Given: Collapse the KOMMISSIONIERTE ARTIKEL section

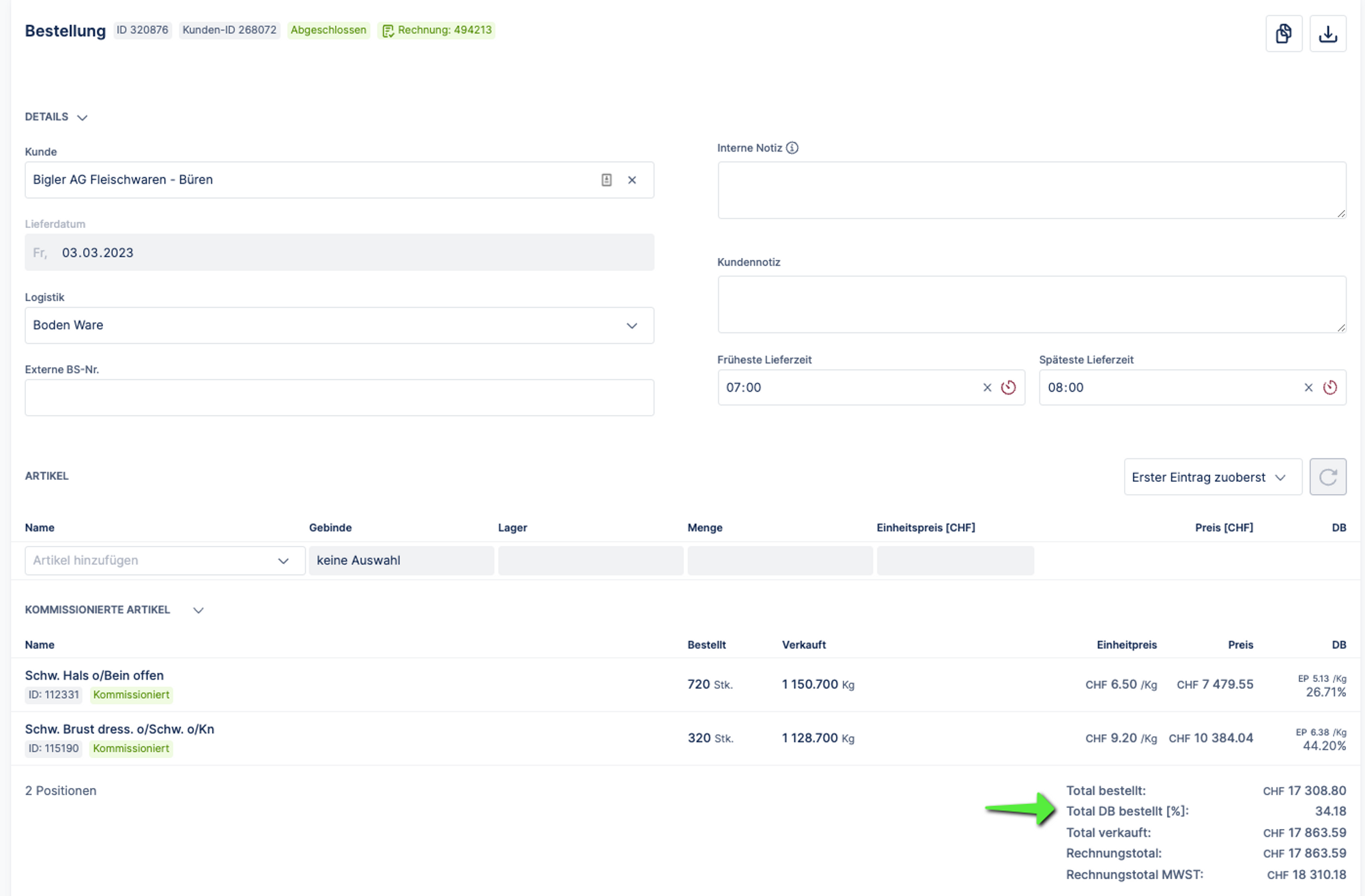Looking at the screenshot, I should [x=198, y=610].
